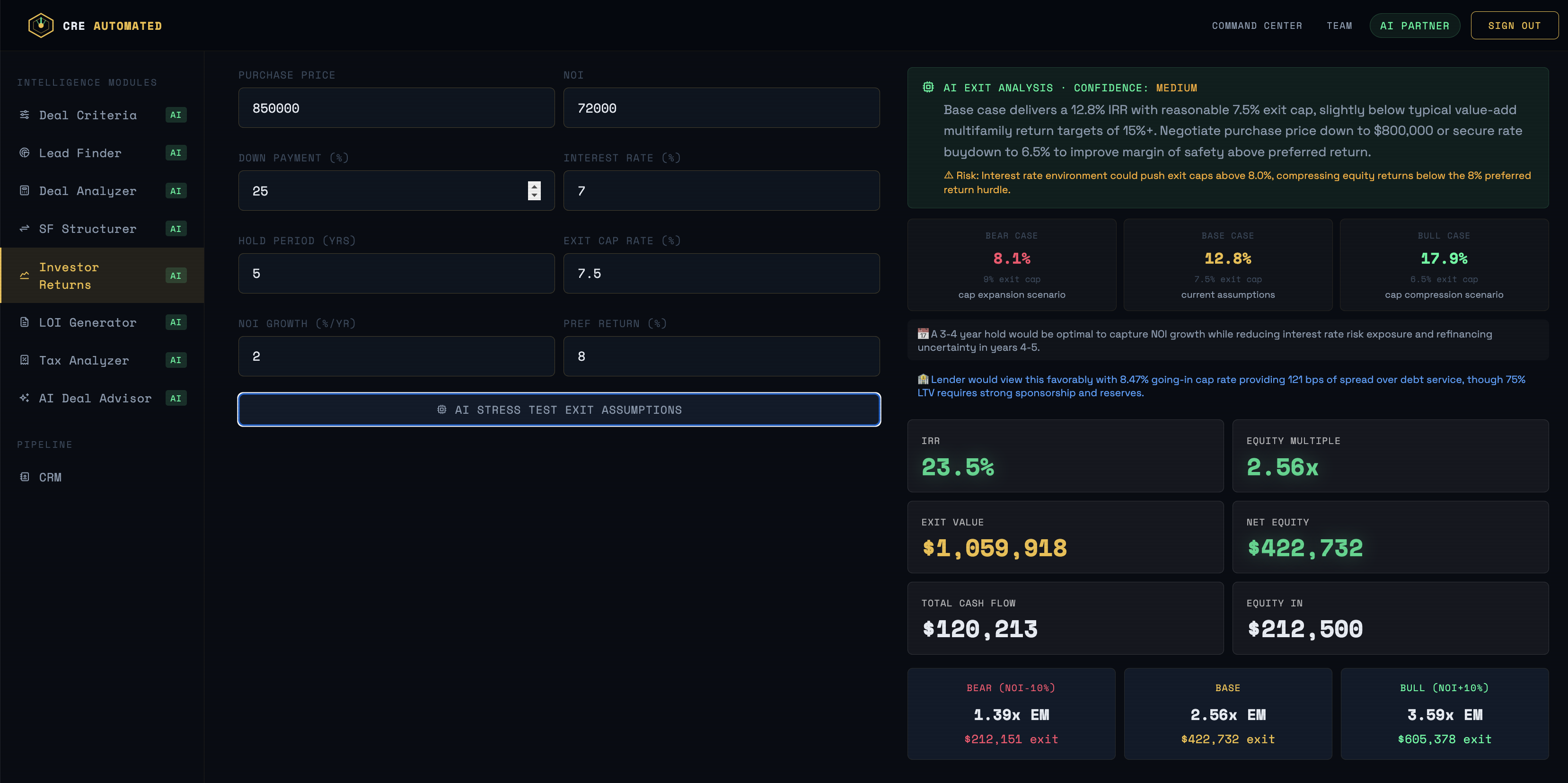The height and width of the screenshot is (783, 1568).
Task: Click the IRR 23.5% value
Action: (x=958, y=467)
